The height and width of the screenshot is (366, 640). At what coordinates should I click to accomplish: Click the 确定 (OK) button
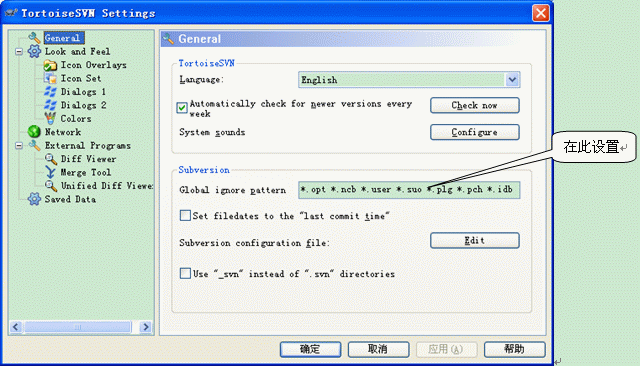(310, 349)
